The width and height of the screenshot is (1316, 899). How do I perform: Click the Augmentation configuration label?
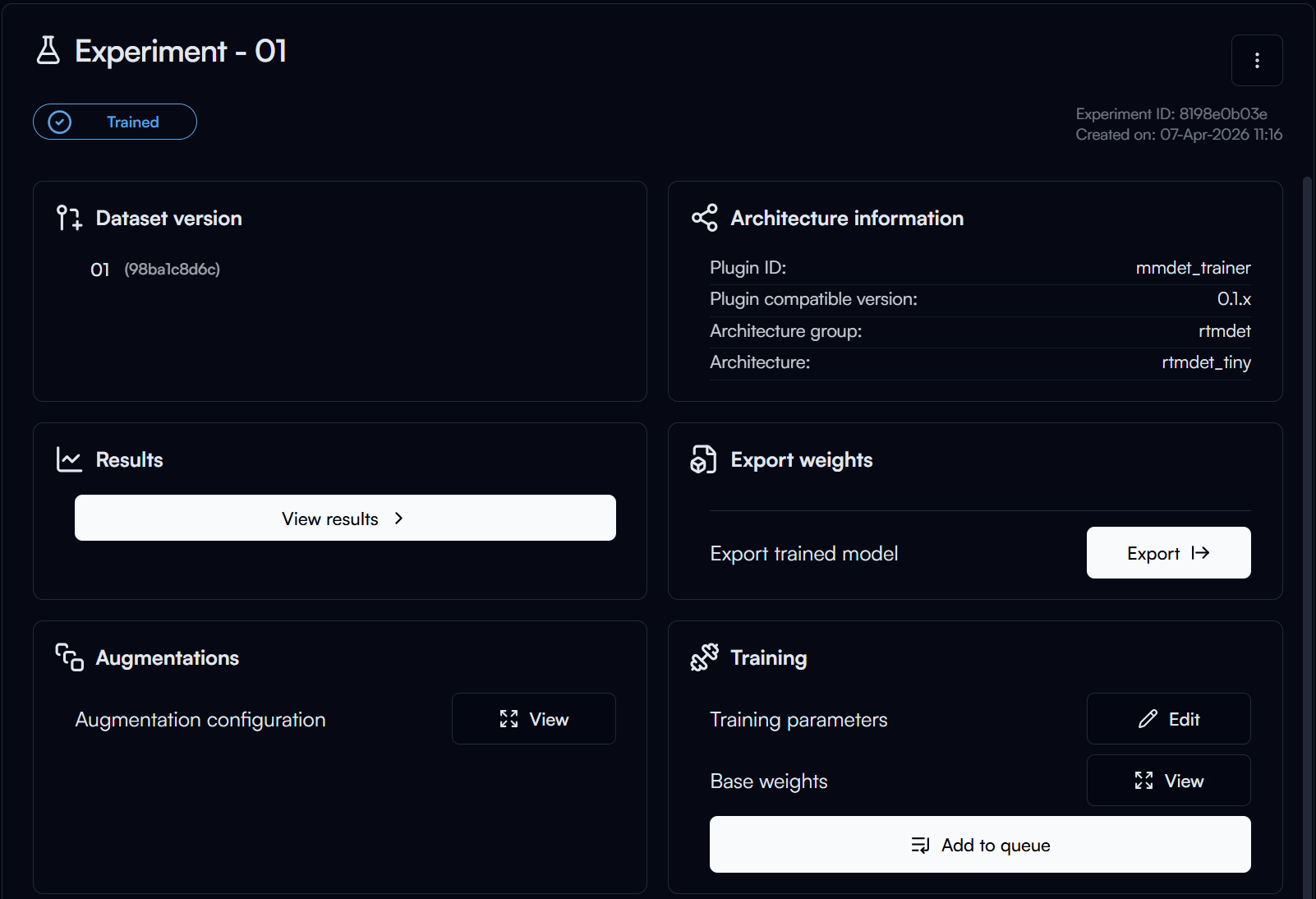pyautogui.click(x=200, y=720)
